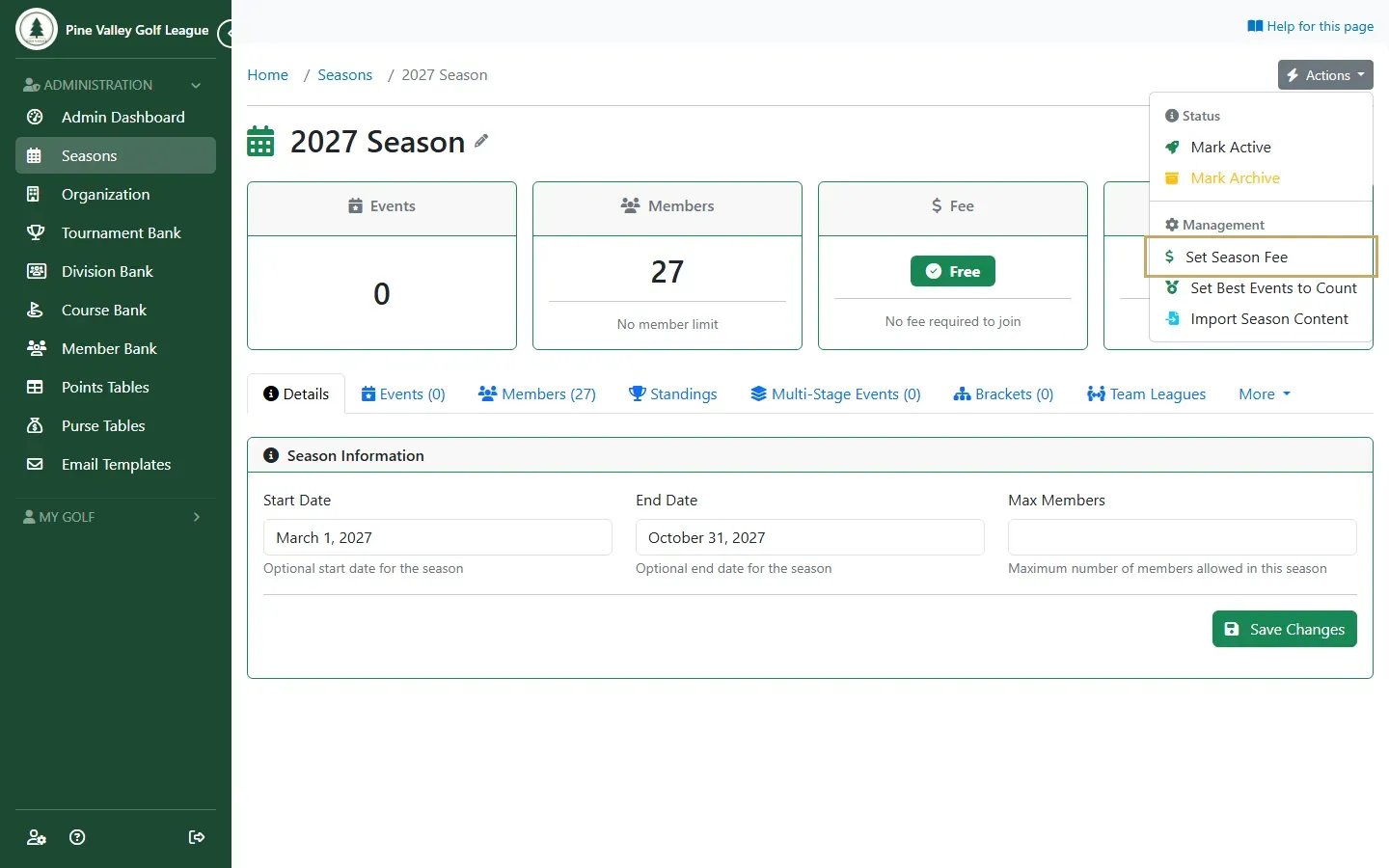The image size is (1389, 868).
Task: Click the Max Members input field
Action: (x=1183, y=537)
